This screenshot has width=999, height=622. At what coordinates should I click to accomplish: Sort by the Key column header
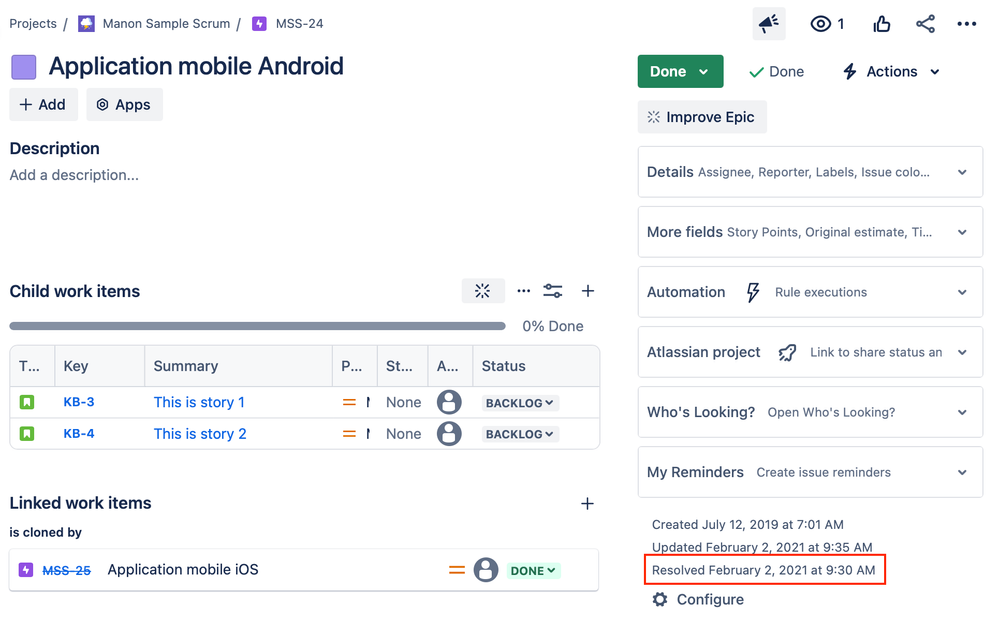tap(99, 366)
